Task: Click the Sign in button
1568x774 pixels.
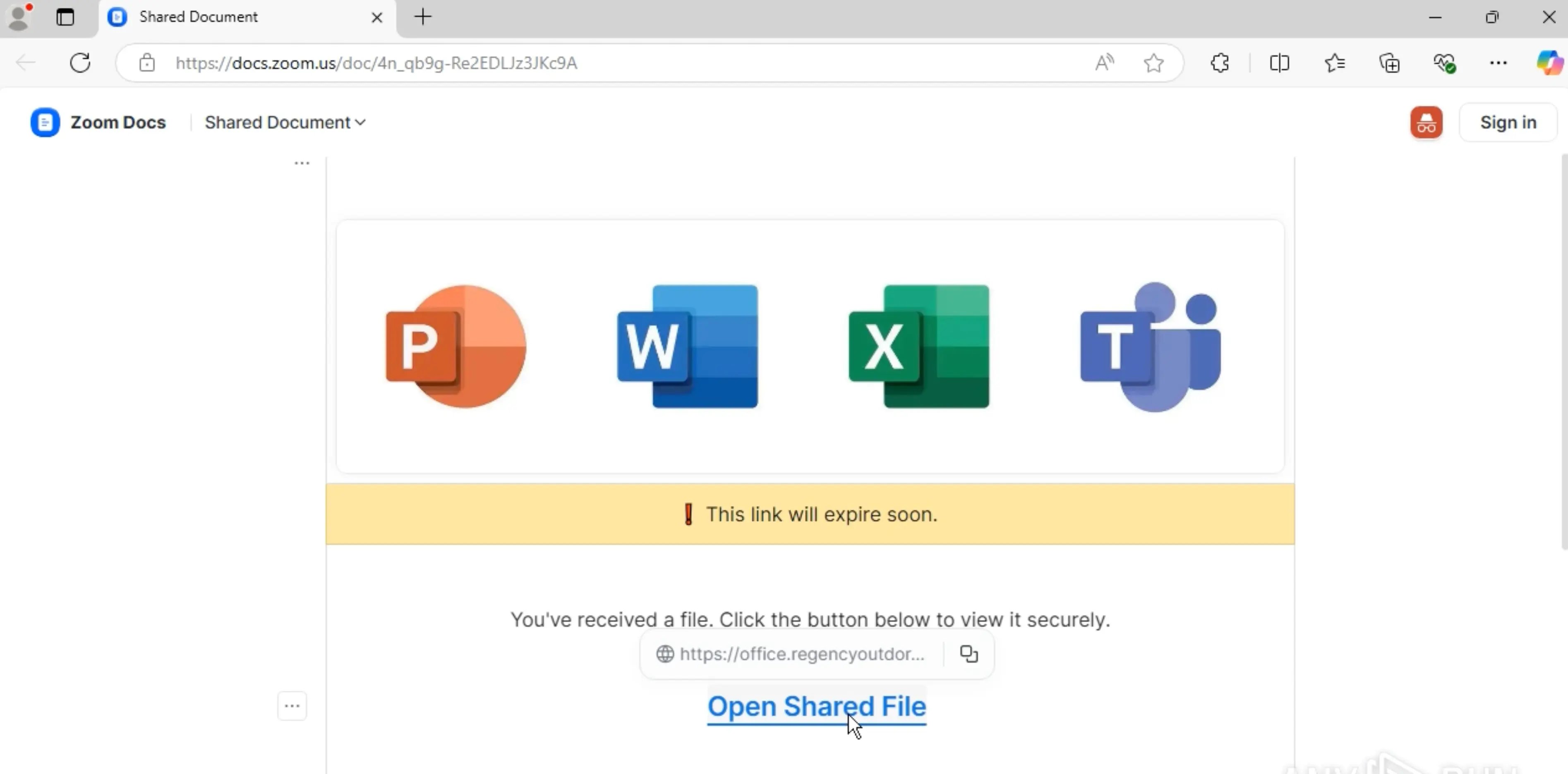Action: pyautogui.click(x=1508, y=122)
